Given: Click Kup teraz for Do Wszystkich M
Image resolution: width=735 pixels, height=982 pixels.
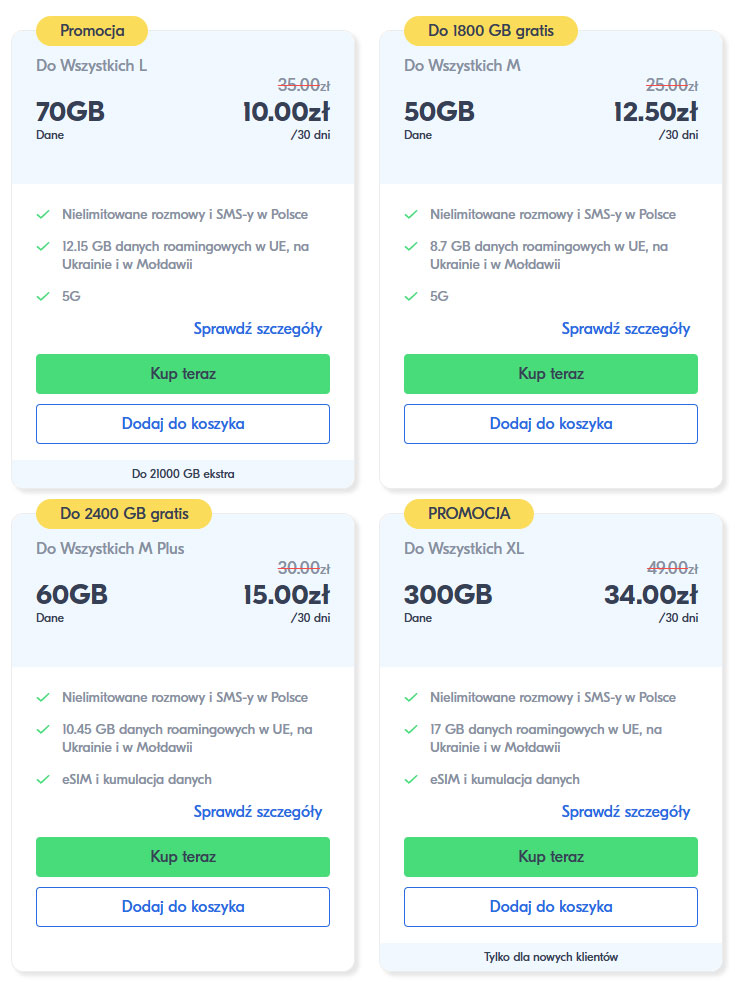Looking at the screenshot, I should [x=550, y=374].
